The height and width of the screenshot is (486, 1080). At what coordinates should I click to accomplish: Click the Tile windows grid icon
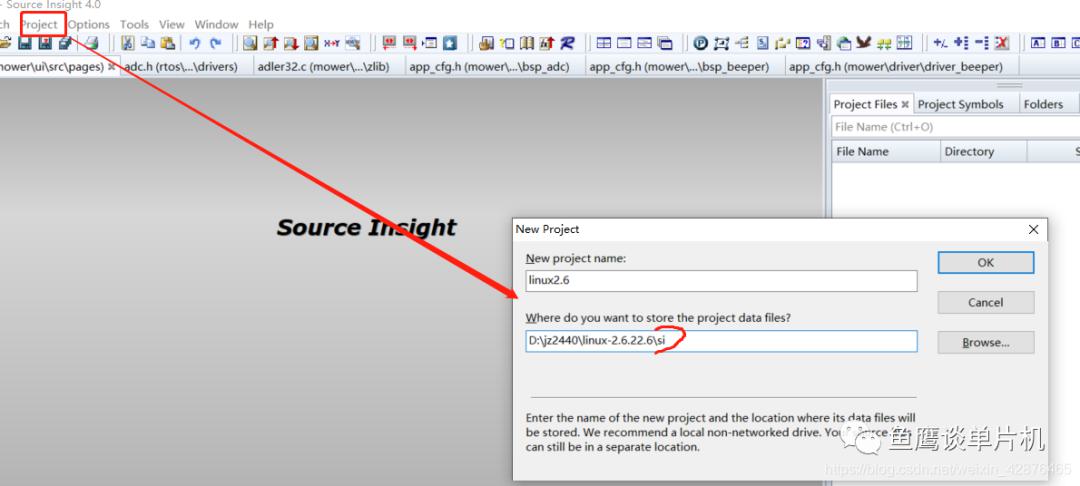click(604, 43)
